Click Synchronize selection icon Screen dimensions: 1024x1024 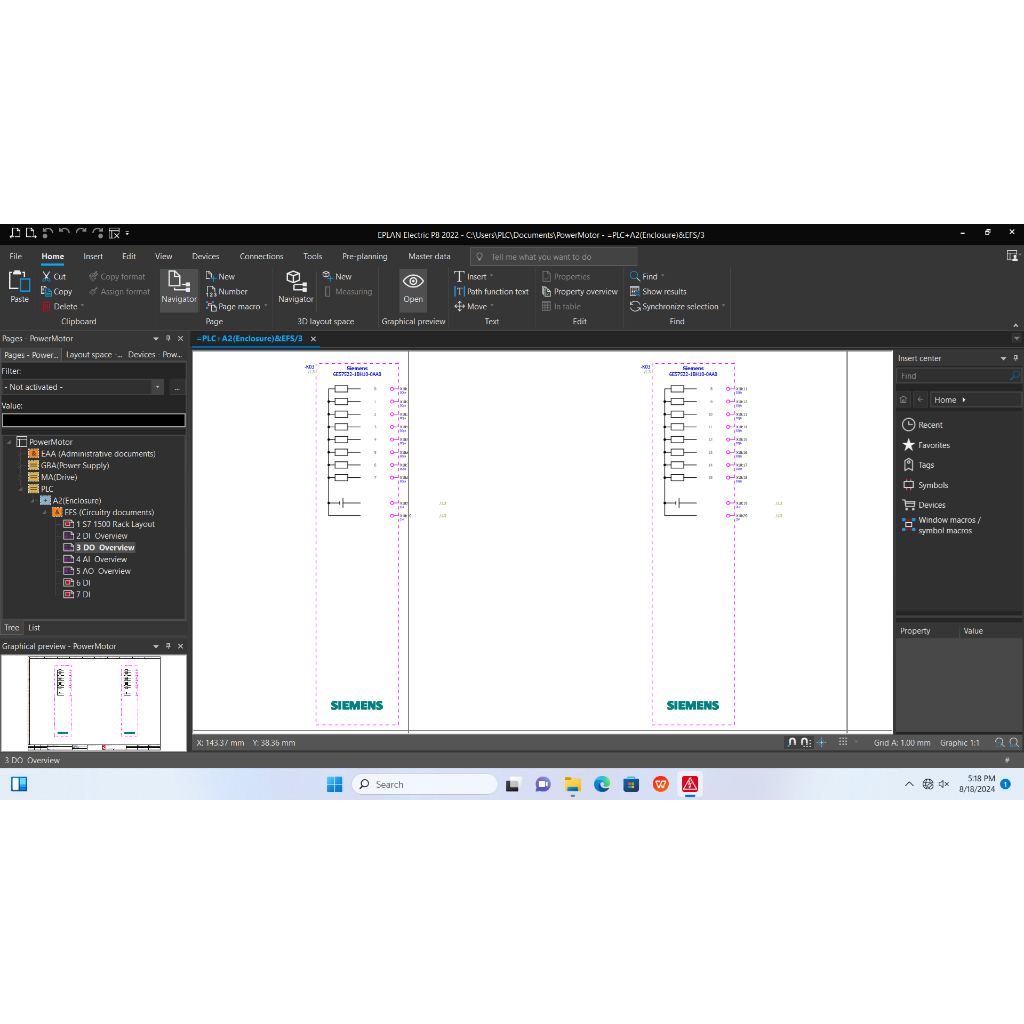[634, 306]
